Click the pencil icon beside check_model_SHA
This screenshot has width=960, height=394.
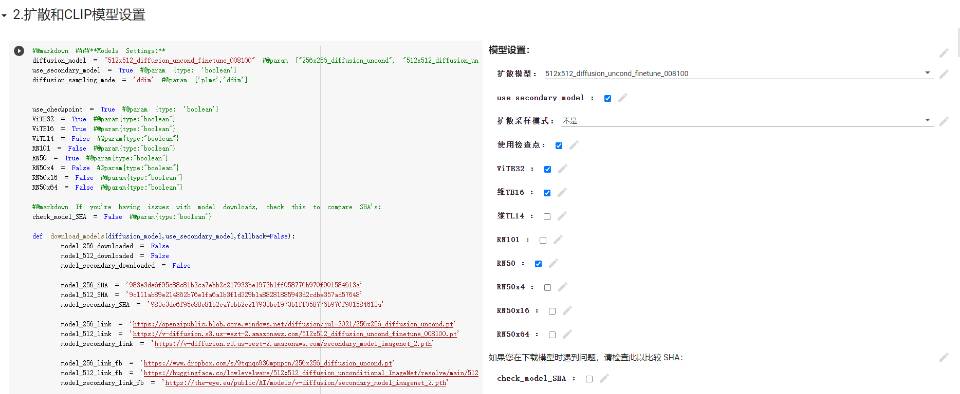(x=604, y=379)
